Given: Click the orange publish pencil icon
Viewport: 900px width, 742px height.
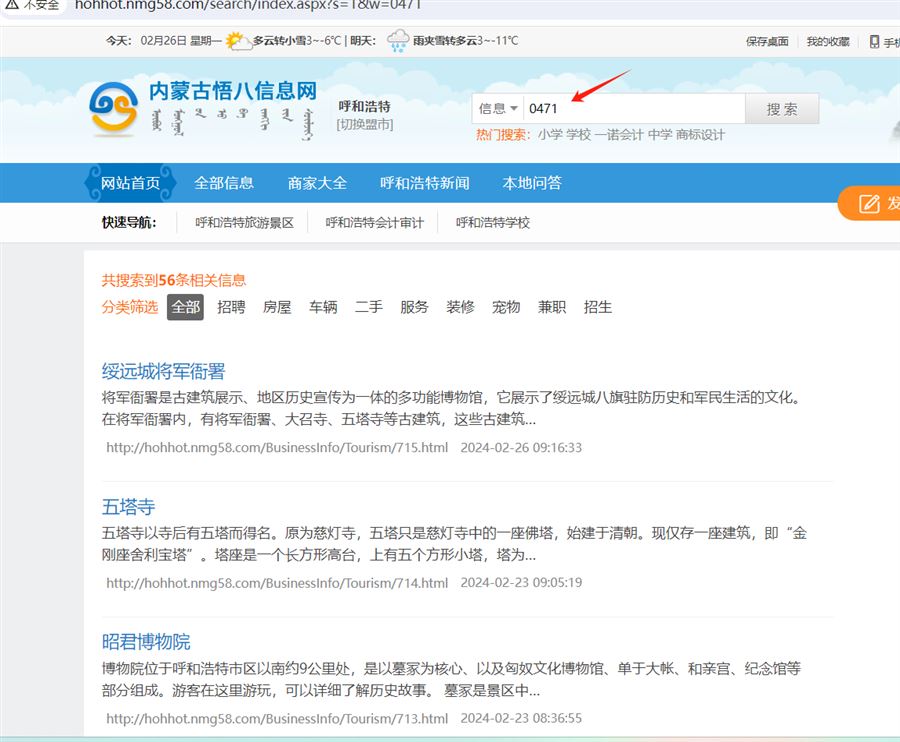Looking at the screenshot, I should (x=869, y=203).
